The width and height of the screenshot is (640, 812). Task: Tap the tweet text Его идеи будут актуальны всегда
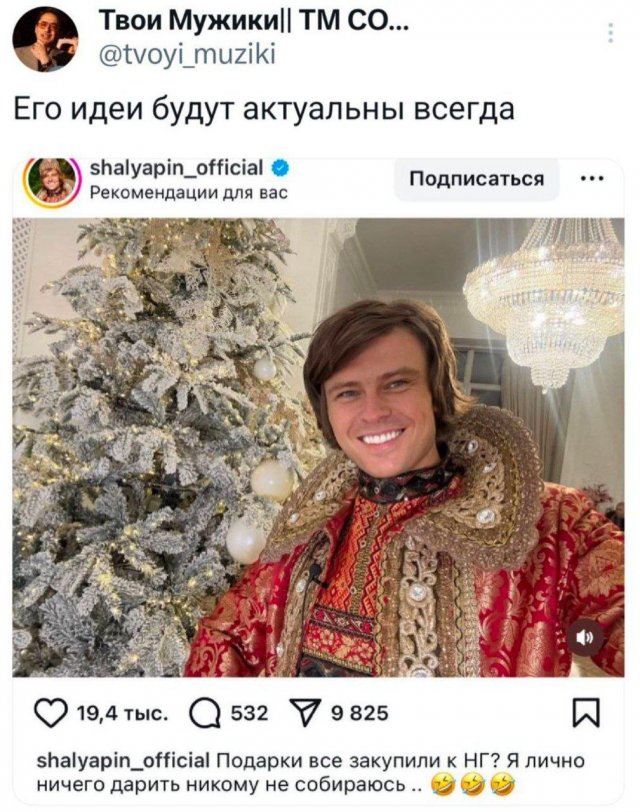pos(264,109)
